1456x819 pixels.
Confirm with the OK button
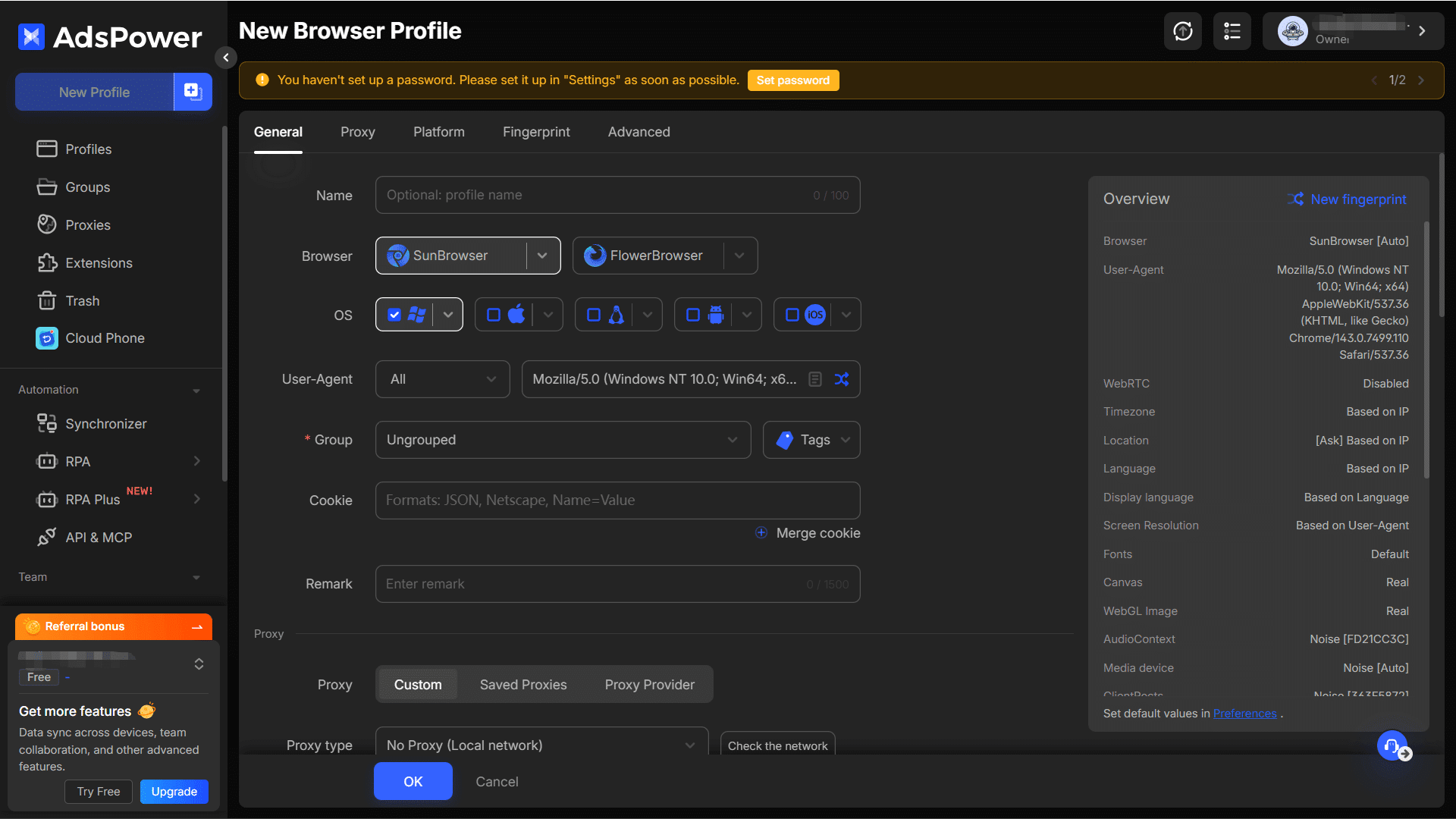413,782
